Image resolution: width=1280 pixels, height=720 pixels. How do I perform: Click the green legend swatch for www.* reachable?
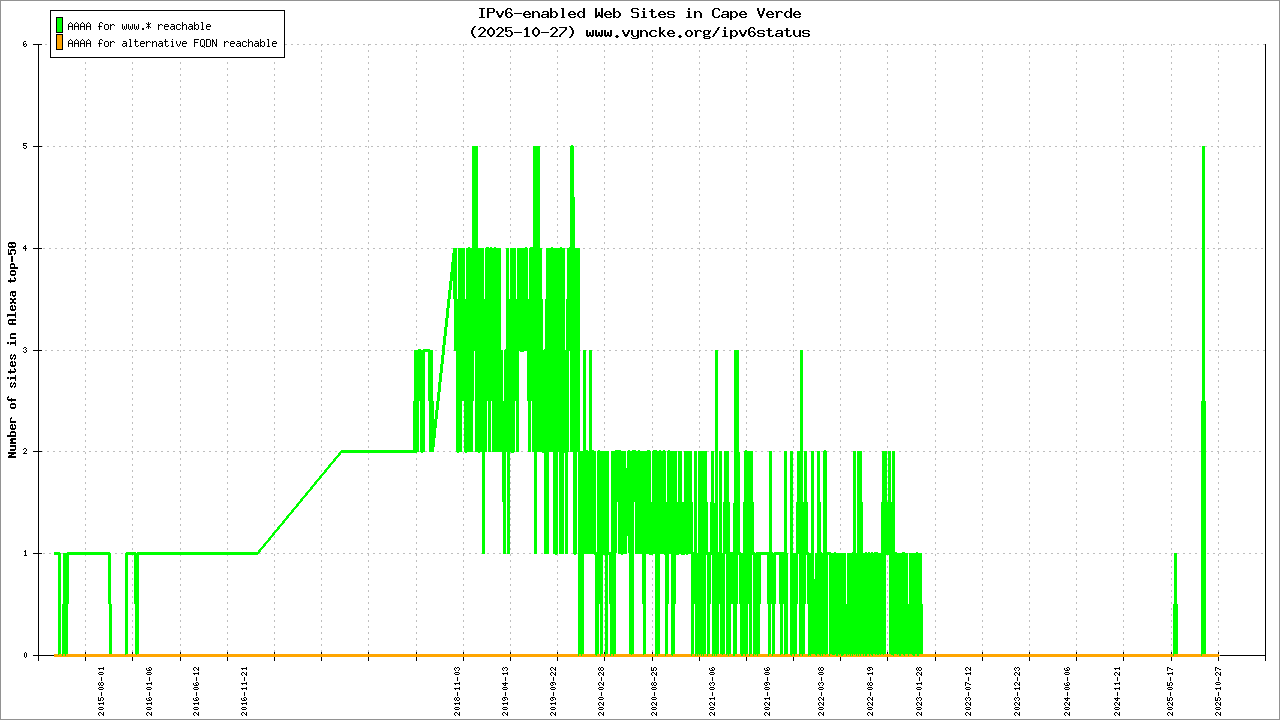[x=59, y=26]
